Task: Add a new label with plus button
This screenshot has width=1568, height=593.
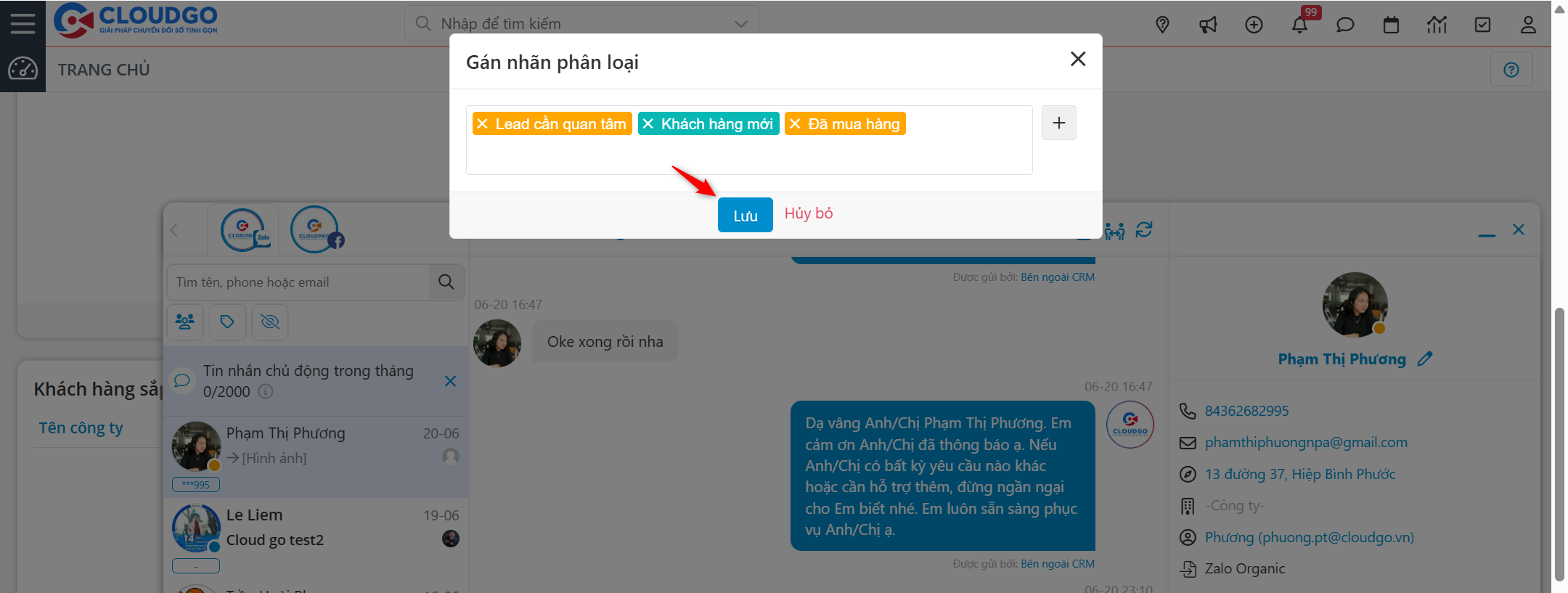Action: click(1059, 123)
